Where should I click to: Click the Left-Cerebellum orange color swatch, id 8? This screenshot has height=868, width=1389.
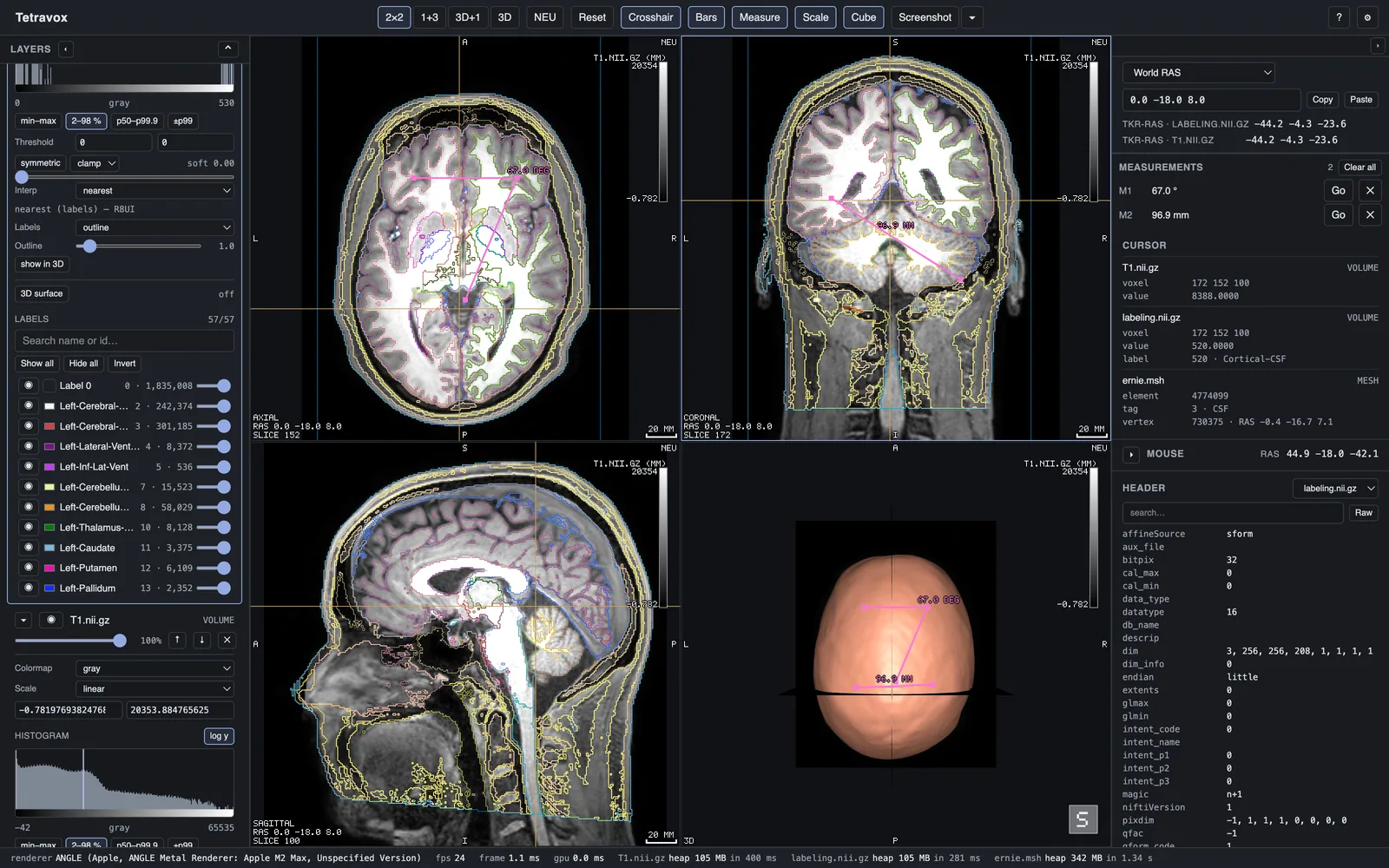coord(49,508)
